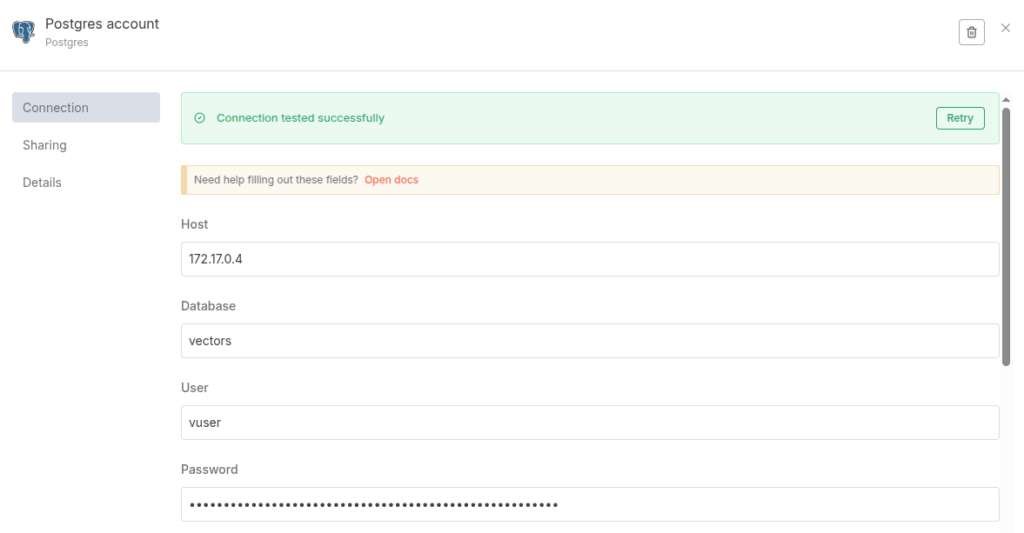The image size is (1024, 533).
Task: Close the Postgres account dialog
Action: (1006, 28)
